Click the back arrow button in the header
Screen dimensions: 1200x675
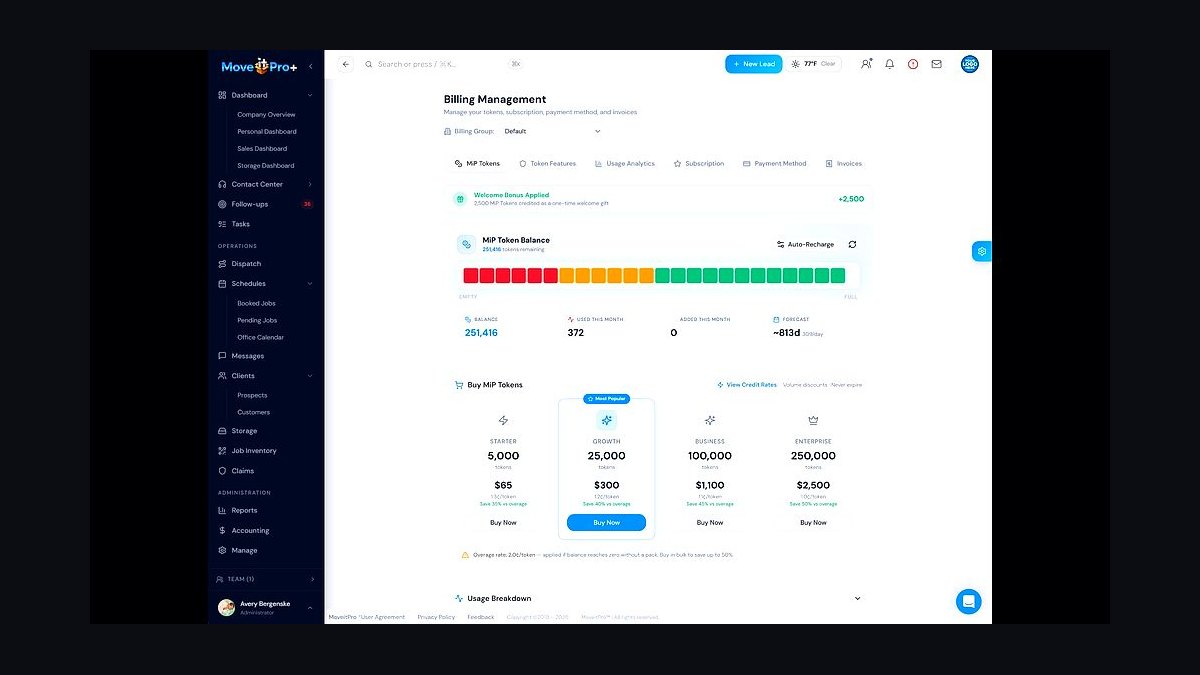(x=346, y=64)
